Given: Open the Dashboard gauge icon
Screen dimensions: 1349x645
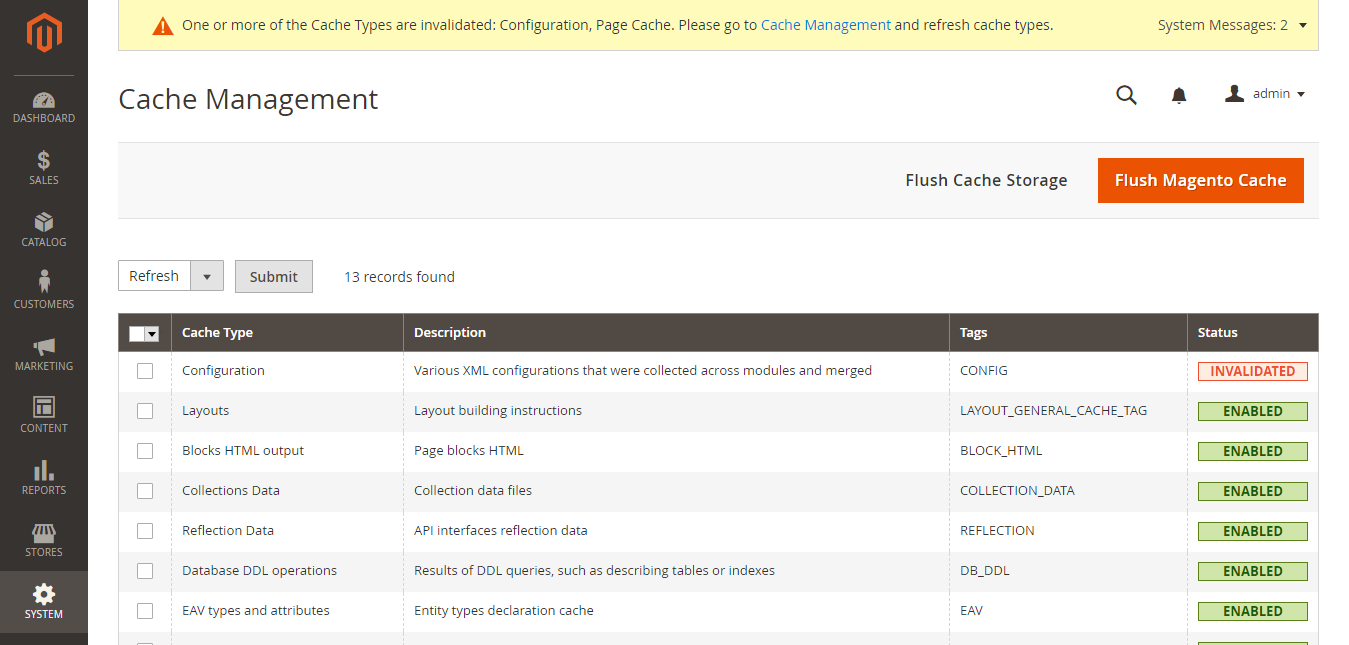Looking at the screenshot, I should coord(44,100).
